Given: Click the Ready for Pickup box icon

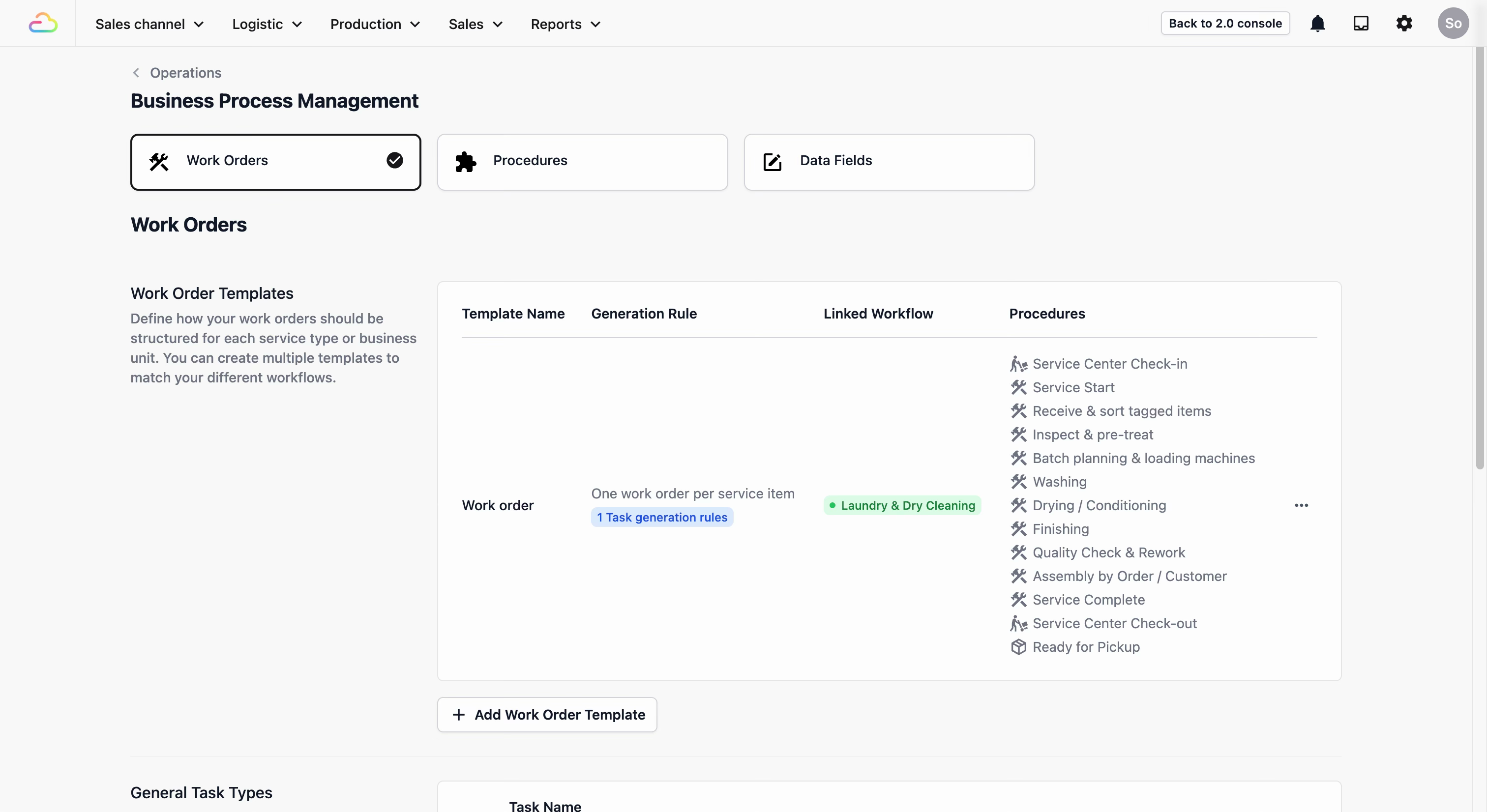Looking at the screenshot, I should point(1019,647).
